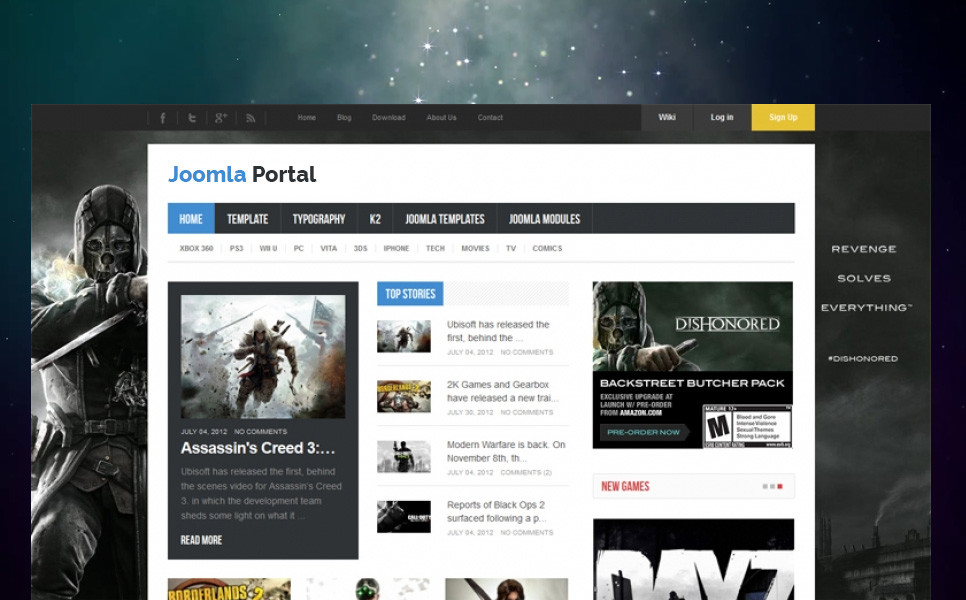Image resolution: width=966 pixels, height=600 pixels.
Task: Select the XBOX 360 category
Action: click(x=197, y=248)
